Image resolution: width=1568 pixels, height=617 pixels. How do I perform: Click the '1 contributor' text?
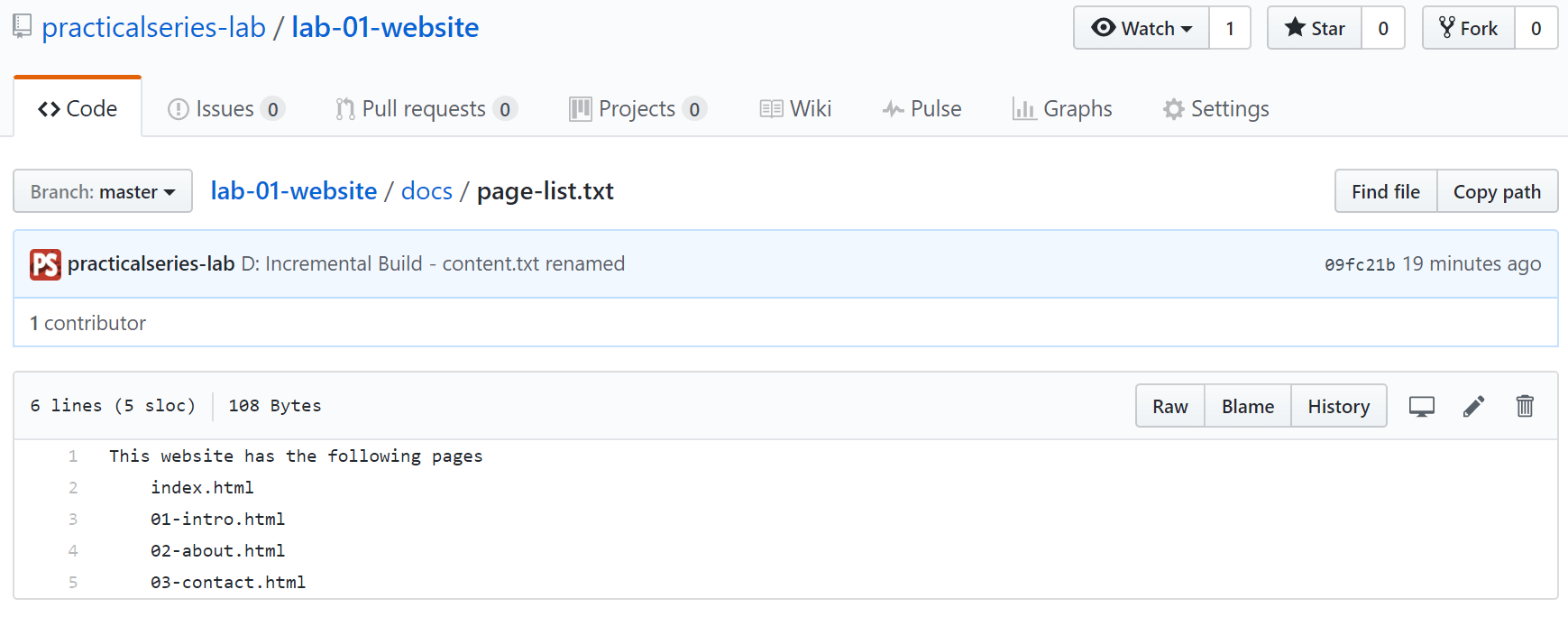click(87, 323)
